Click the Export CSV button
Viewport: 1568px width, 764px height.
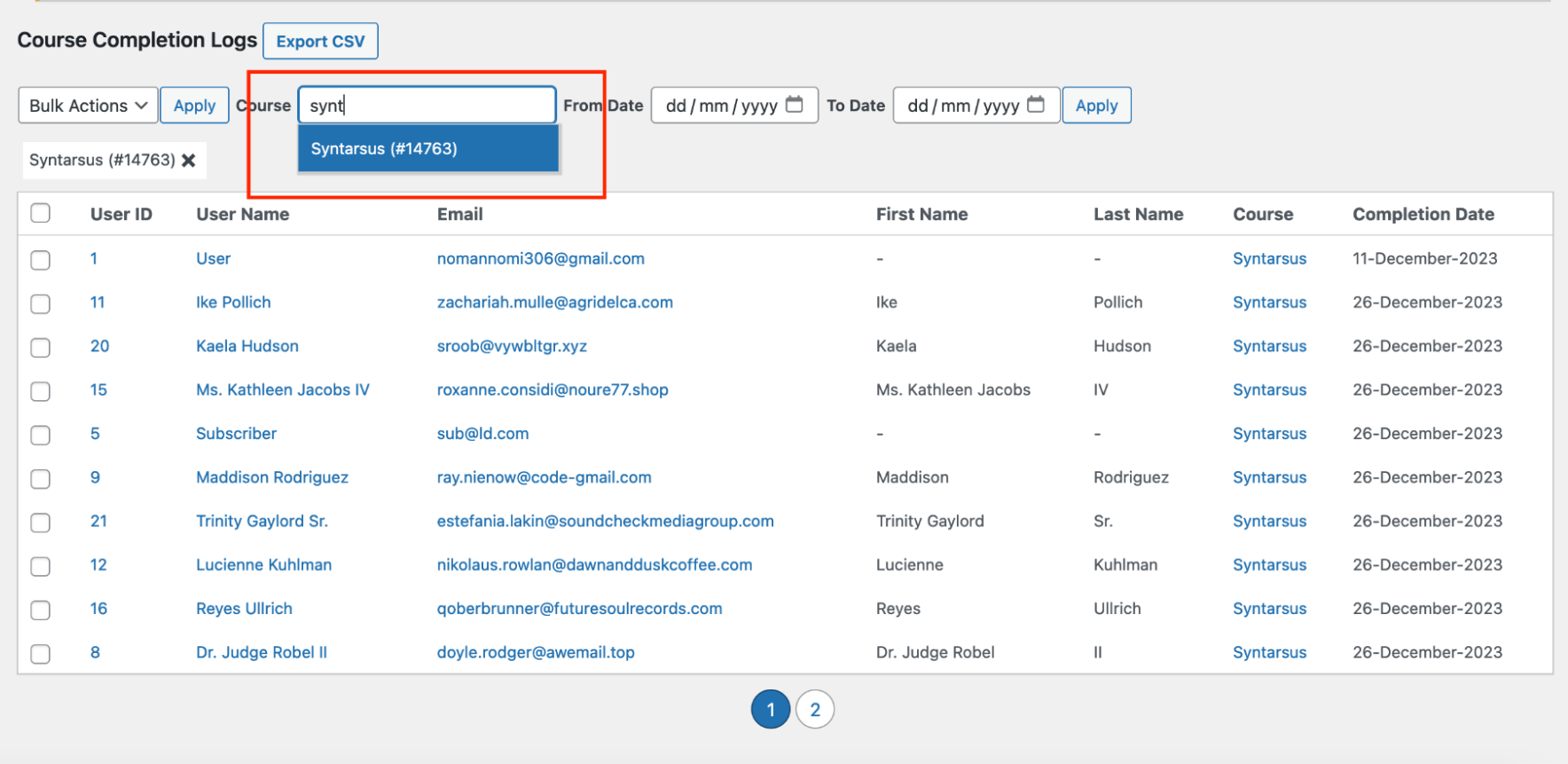(320, 42)
